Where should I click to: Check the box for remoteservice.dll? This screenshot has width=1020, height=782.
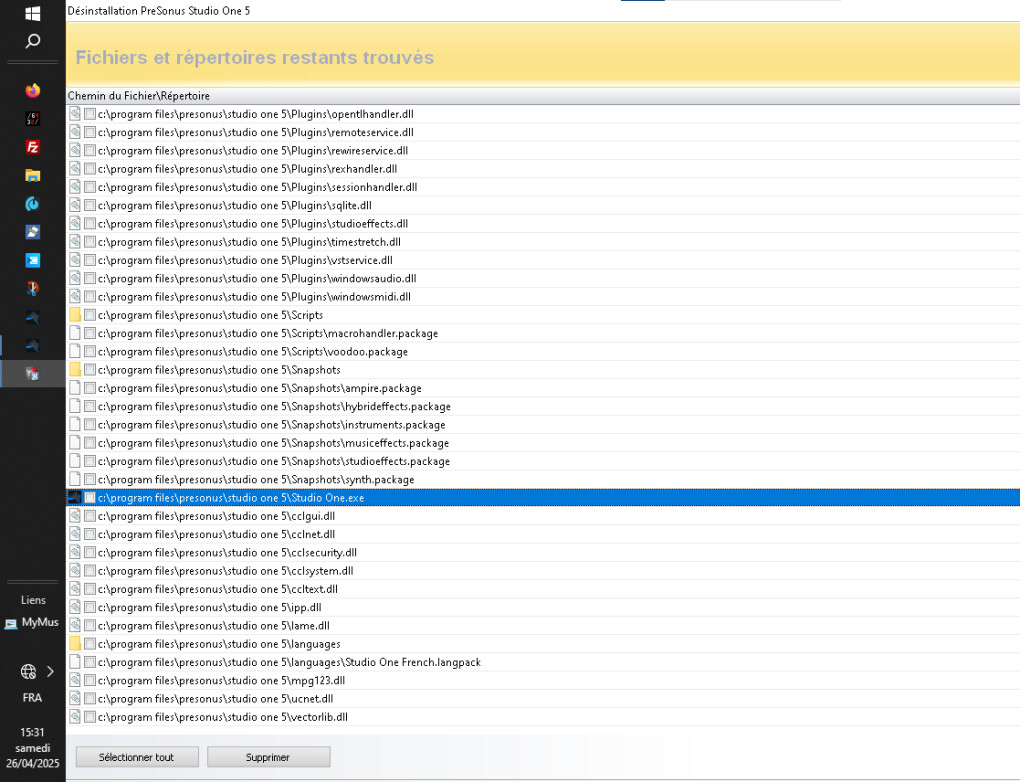pyautogui.click(x=90, y=132)
